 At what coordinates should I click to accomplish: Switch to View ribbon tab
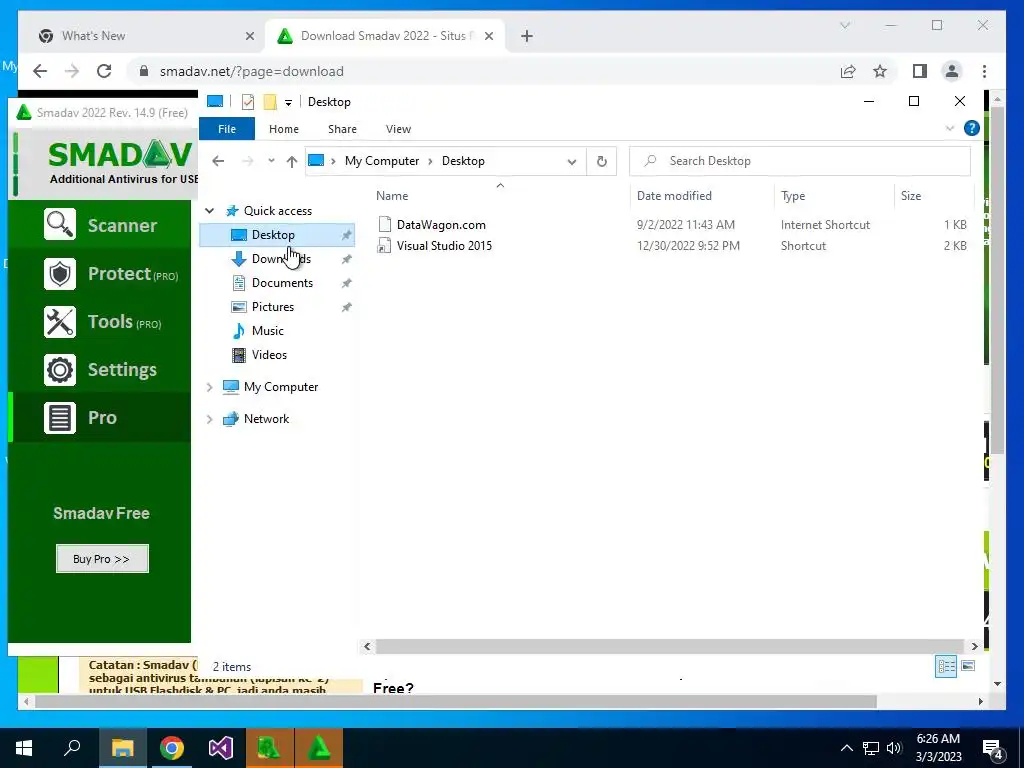point(398,129)
